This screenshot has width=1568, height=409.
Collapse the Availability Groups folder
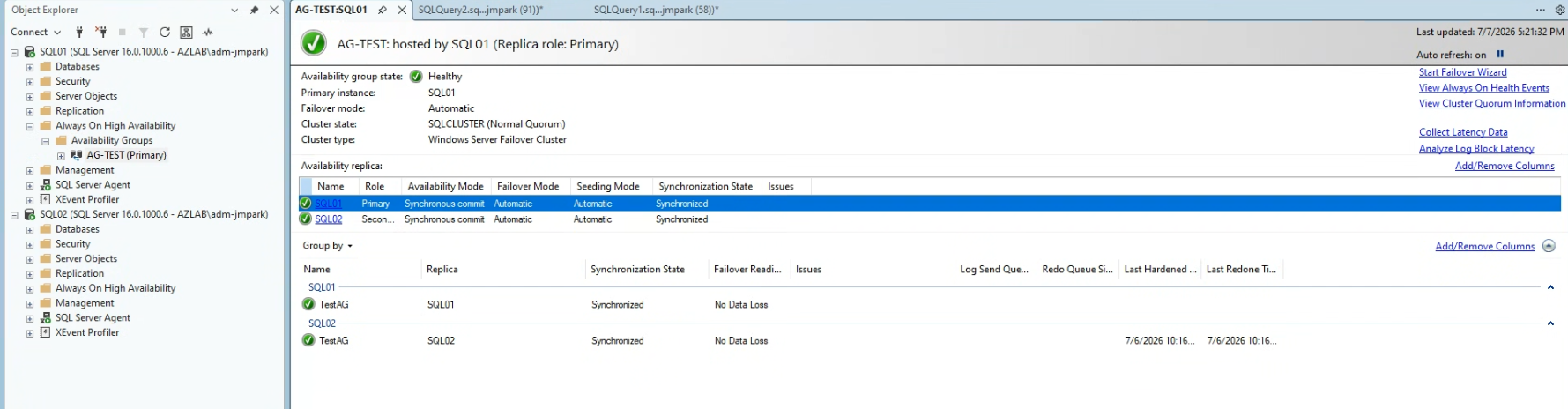click(x=46, y=141)
